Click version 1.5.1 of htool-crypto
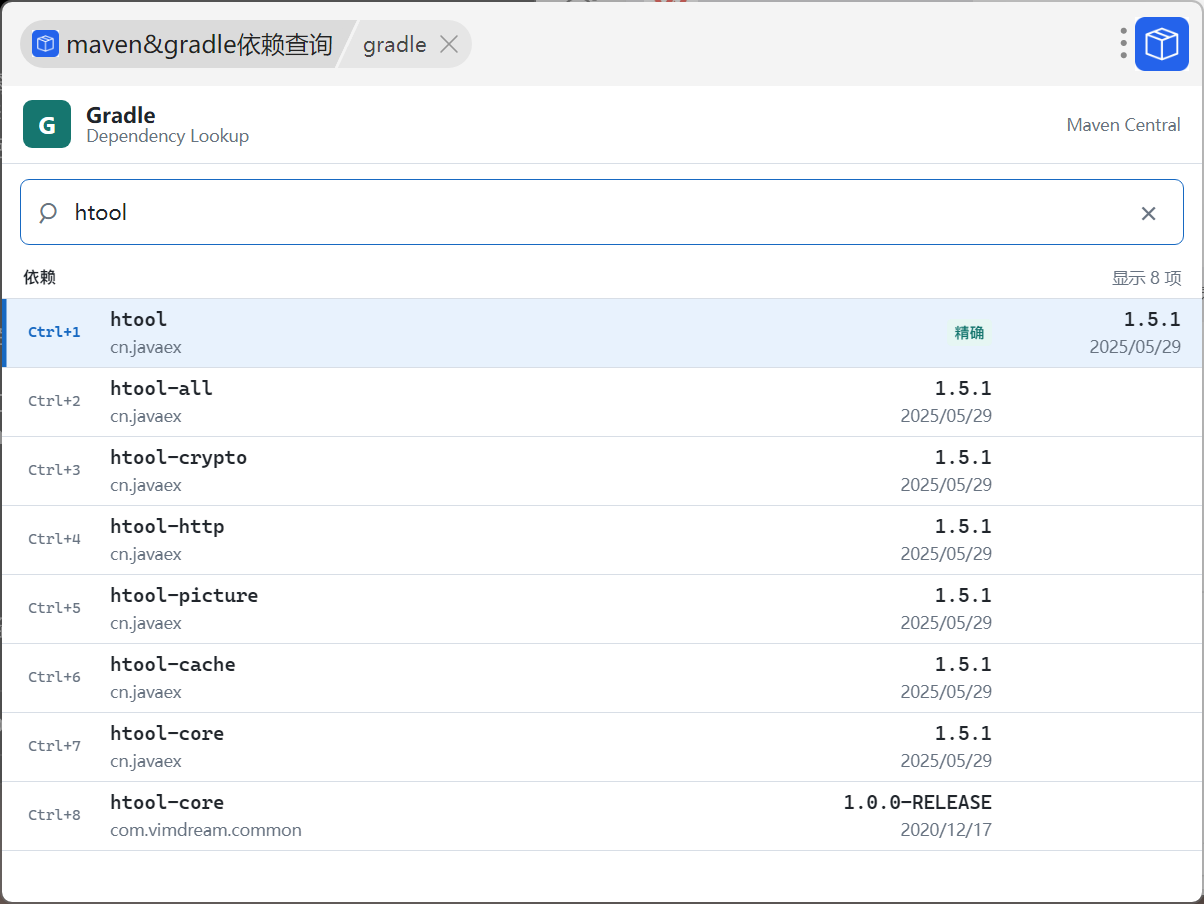The height and width of the screenshot is (904, 1204). click(963, 457)
